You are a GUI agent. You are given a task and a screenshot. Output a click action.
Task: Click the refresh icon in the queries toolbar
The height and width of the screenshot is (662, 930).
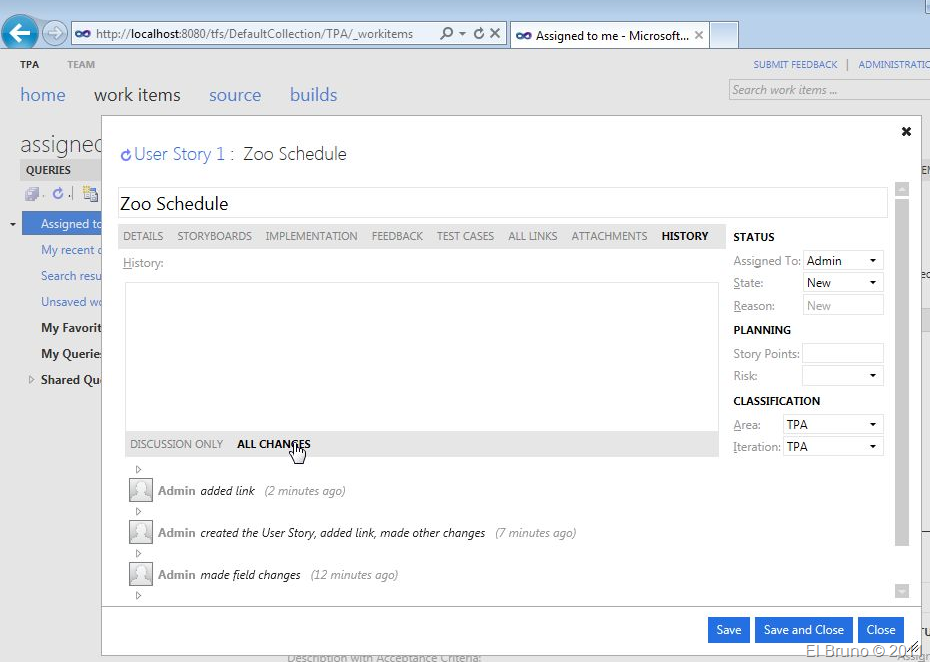point(58,193)
